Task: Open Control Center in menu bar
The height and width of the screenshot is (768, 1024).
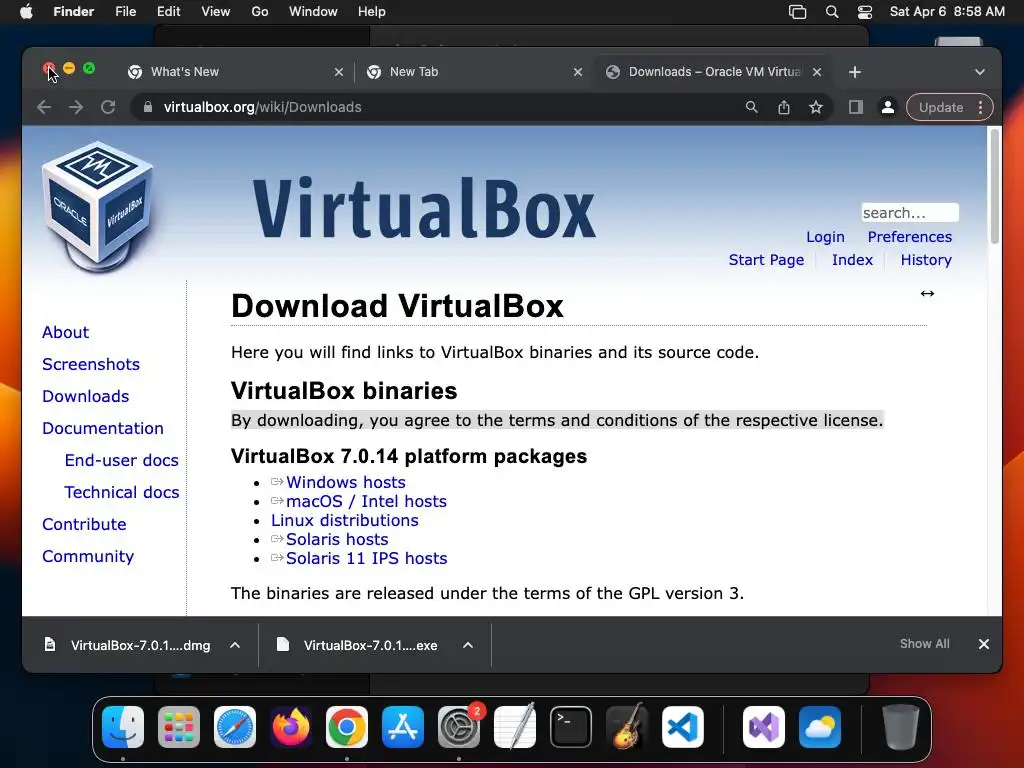Action: (865, 12)
